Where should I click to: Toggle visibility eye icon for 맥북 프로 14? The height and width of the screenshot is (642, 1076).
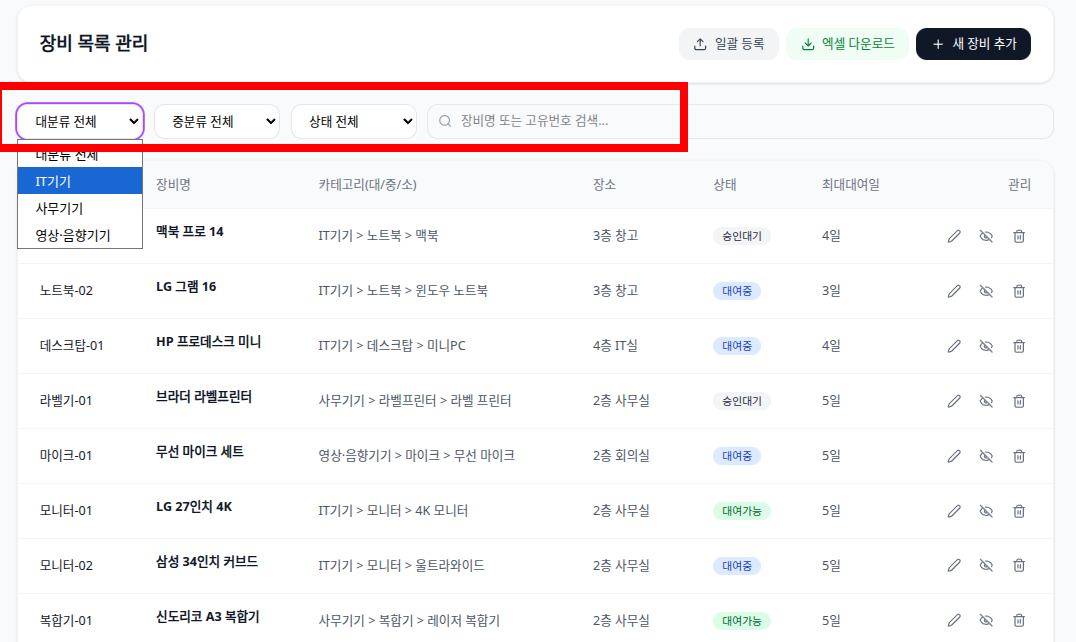(986, 236)
